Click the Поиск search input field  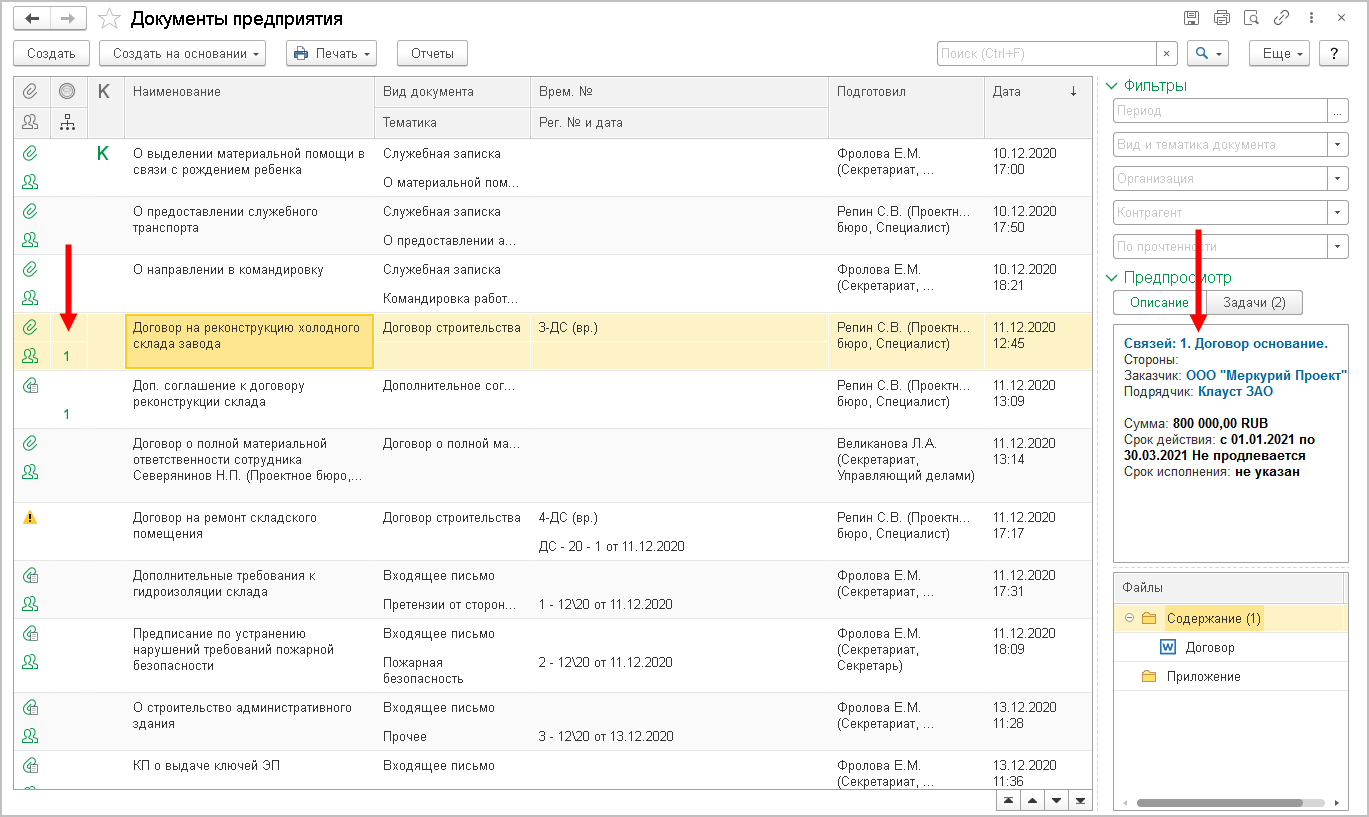point(1045,54)
